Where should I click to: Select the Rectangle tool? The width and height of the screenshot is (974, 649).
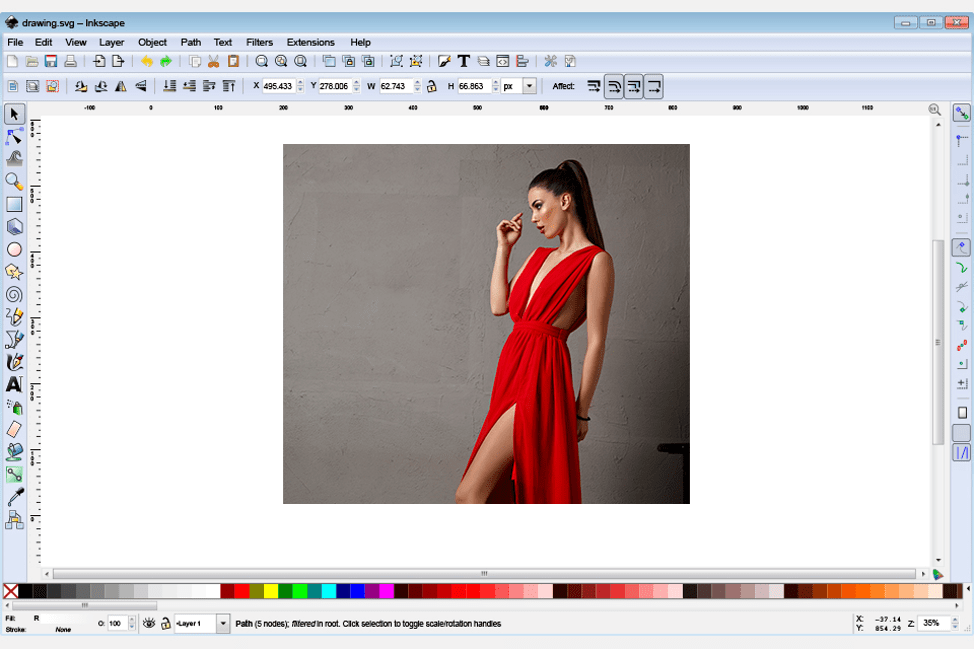coord(14,204)
